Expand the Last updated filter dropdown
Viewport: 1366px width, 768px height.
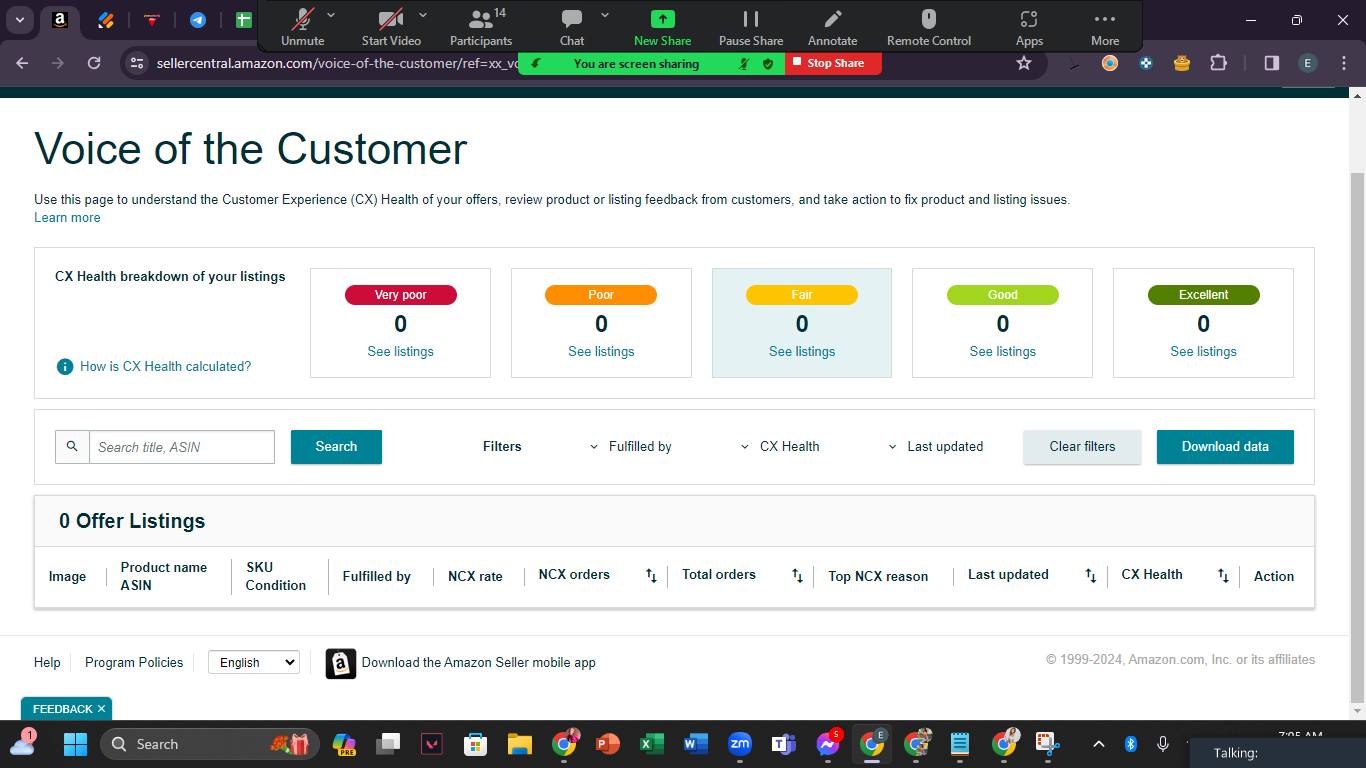click(x=936, y=447)
